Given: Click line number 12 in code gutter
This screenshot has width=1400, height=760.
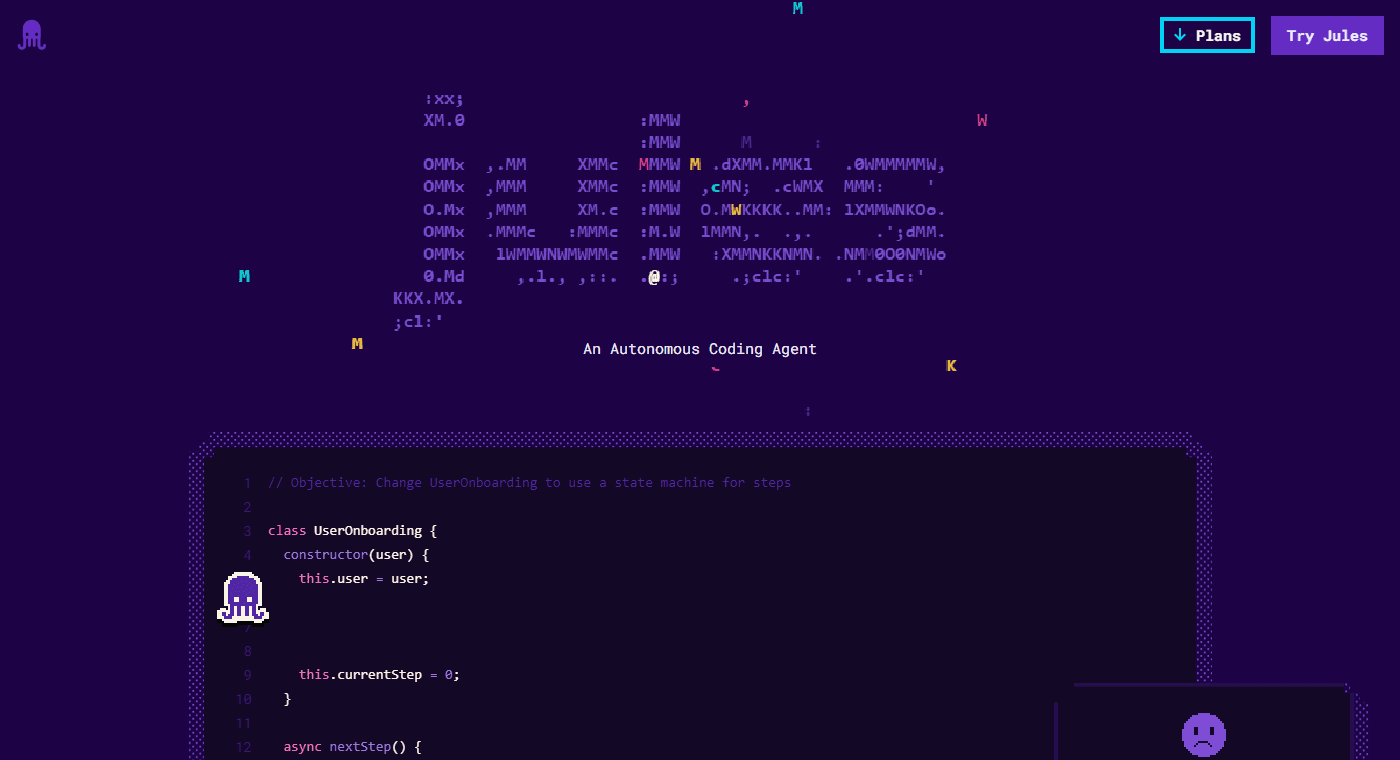Looking at the screenshot, I should tap(244, 746).
